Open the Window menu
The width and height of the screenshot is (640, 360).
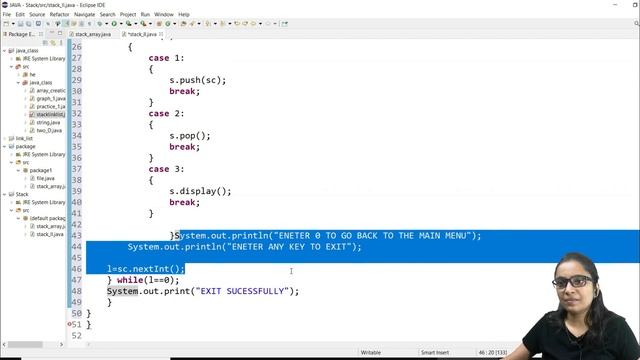[164, 14]
